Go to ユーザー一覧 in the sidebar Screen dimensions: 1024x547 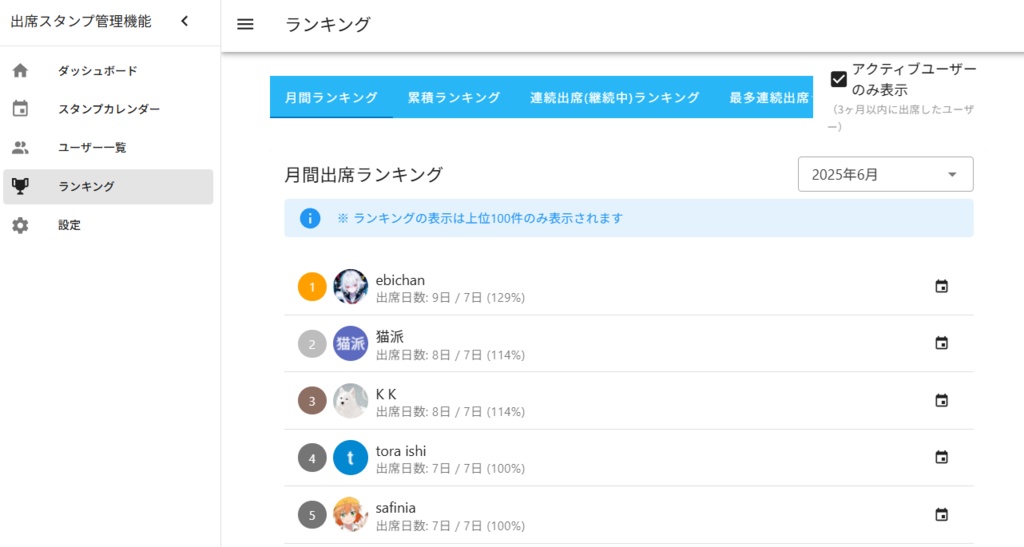92,148
